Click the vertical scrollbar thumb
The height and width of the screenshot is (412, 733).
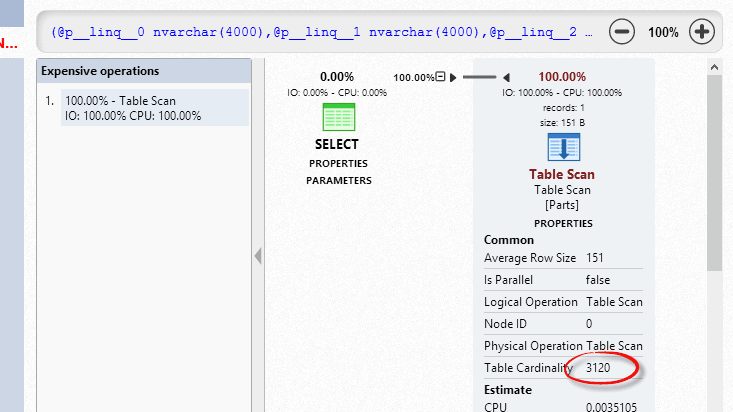714,173
